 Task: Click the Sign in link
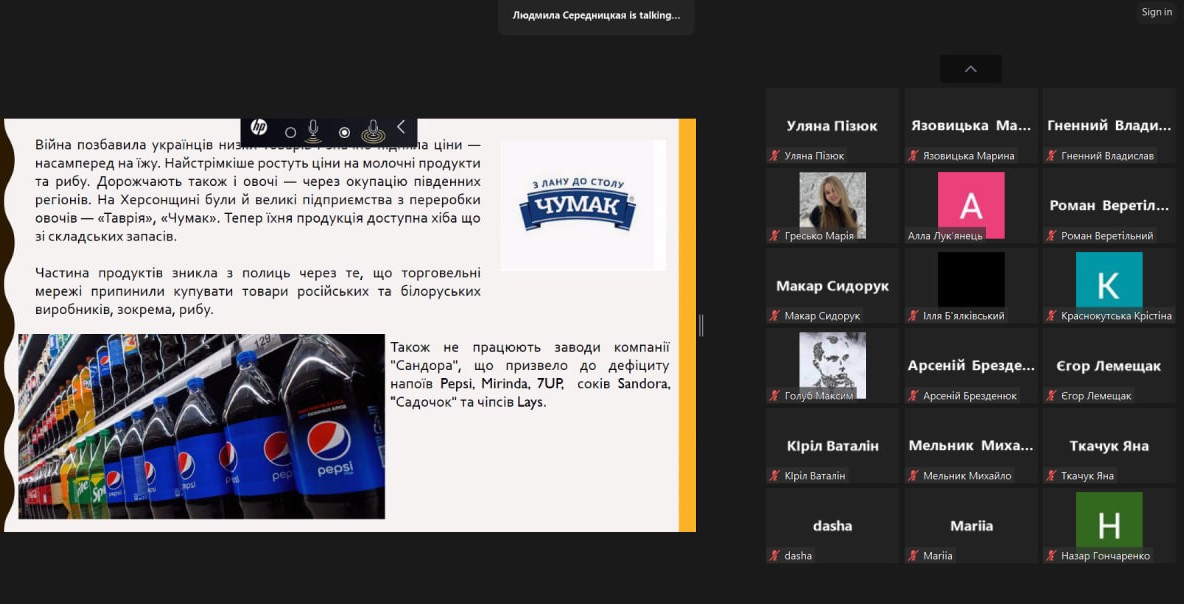point(1156,12)
